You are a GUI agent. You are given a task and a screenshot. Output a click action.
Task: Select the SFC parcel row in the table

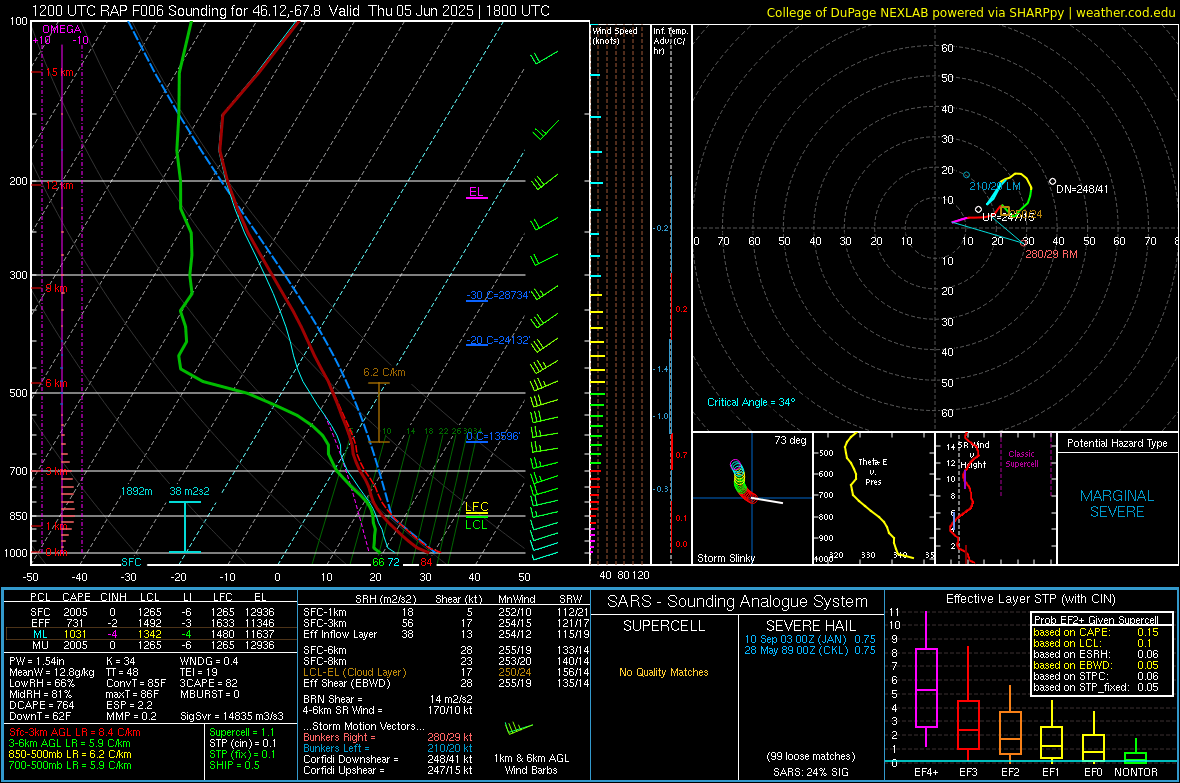coord(151,613)
